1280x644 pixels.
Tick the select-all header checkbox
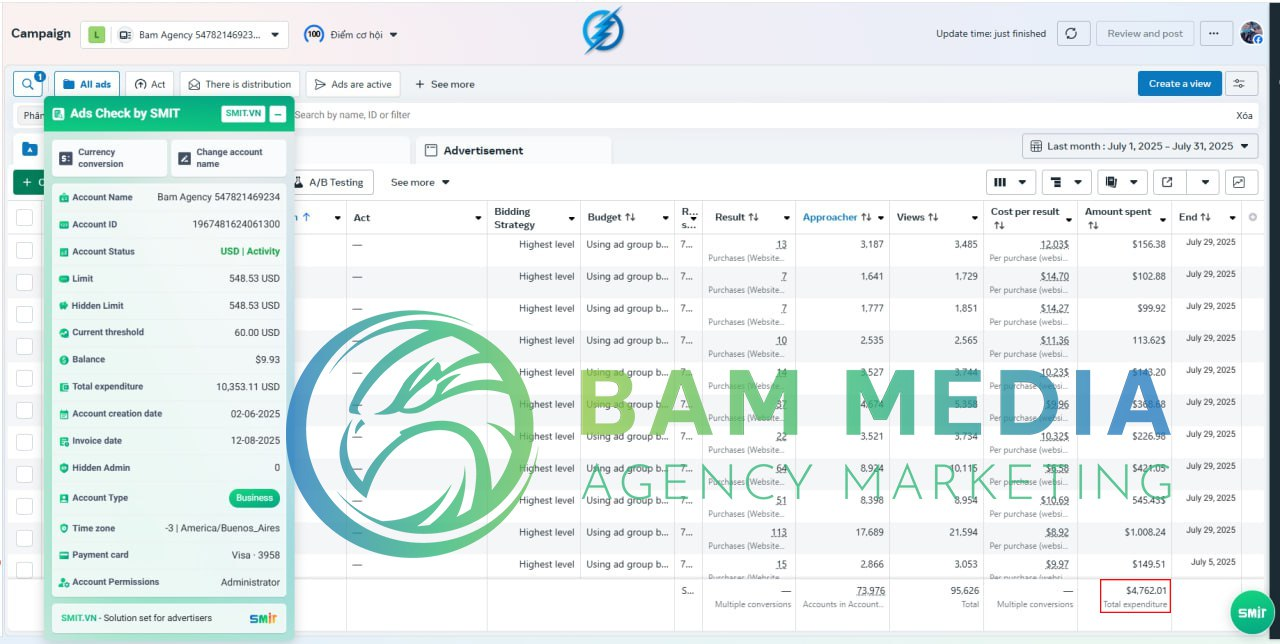(24, 217)
